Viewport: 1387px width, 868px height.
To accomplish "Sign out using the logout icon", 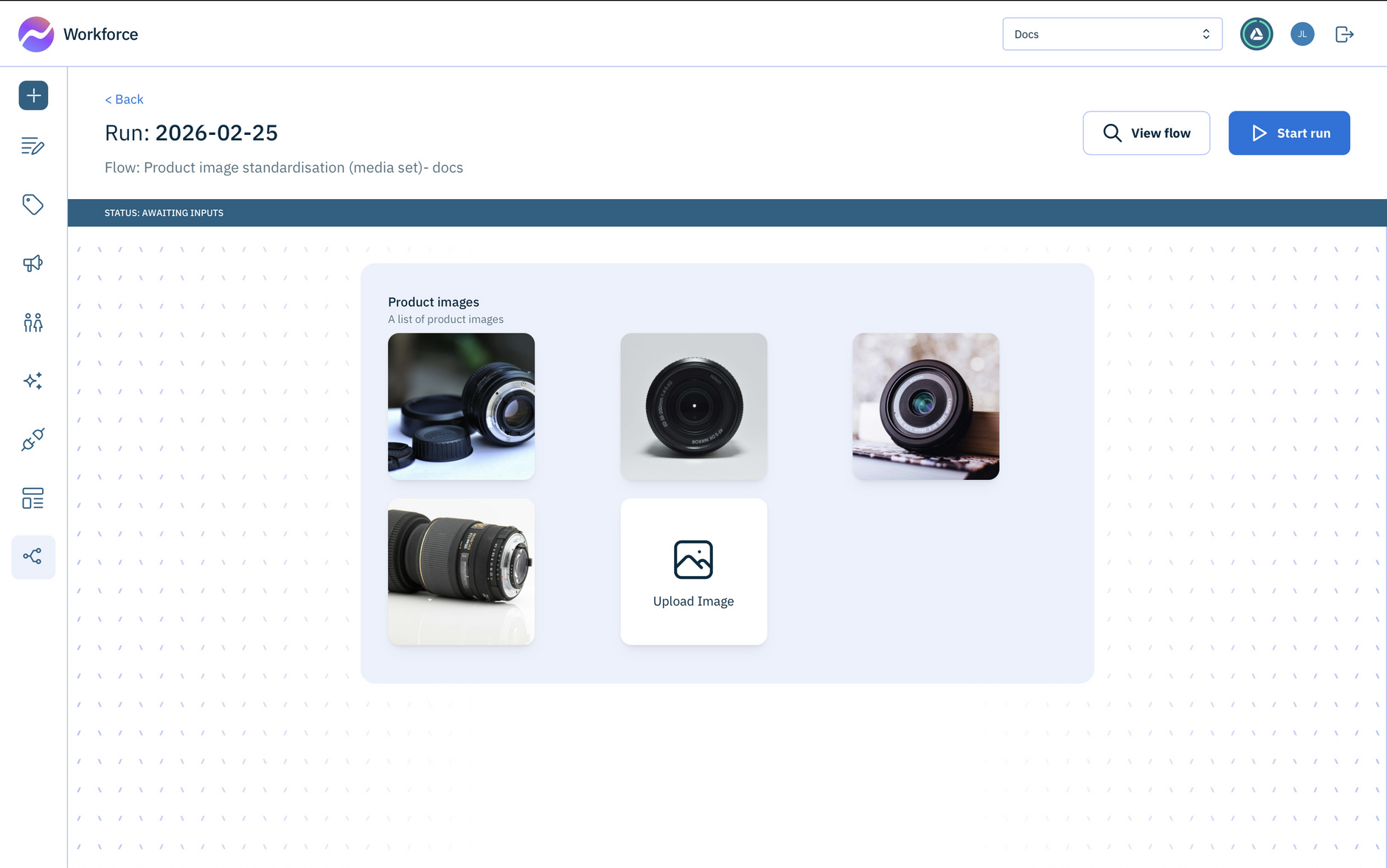I will coord(1344,34).
